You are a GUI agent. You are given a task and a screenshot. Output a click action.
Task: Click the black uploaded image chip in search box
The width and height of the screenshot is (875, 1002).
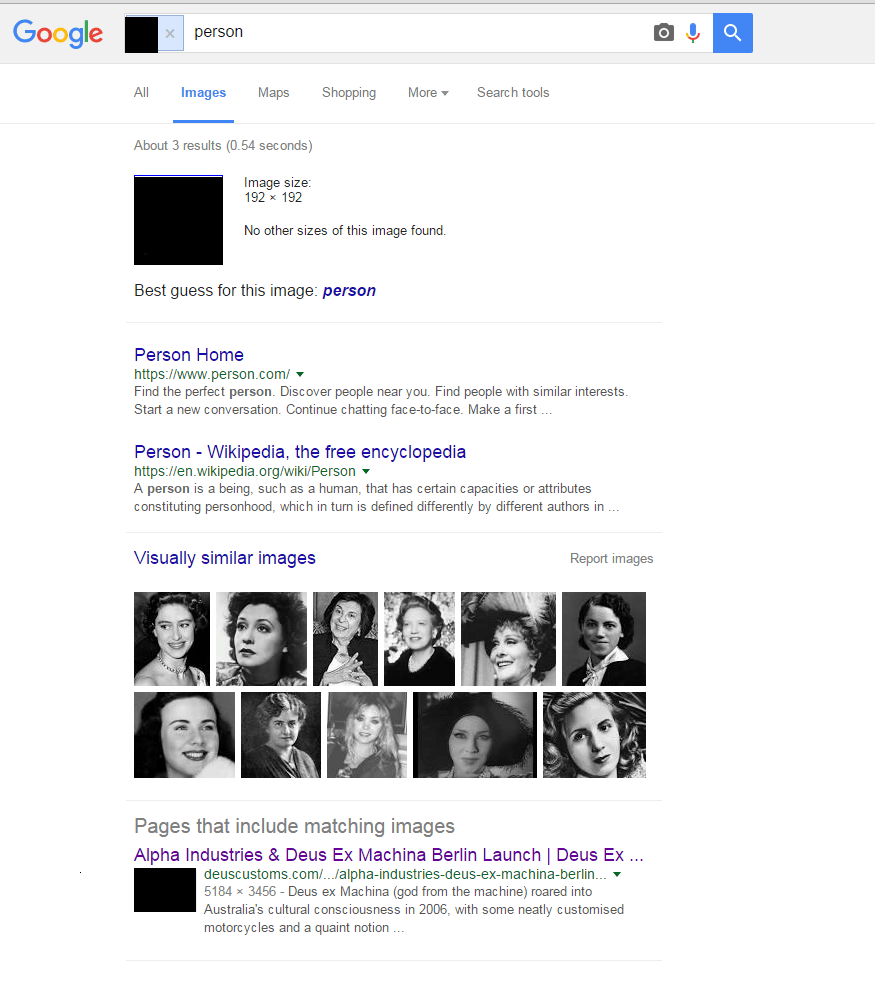click(141, 35)
